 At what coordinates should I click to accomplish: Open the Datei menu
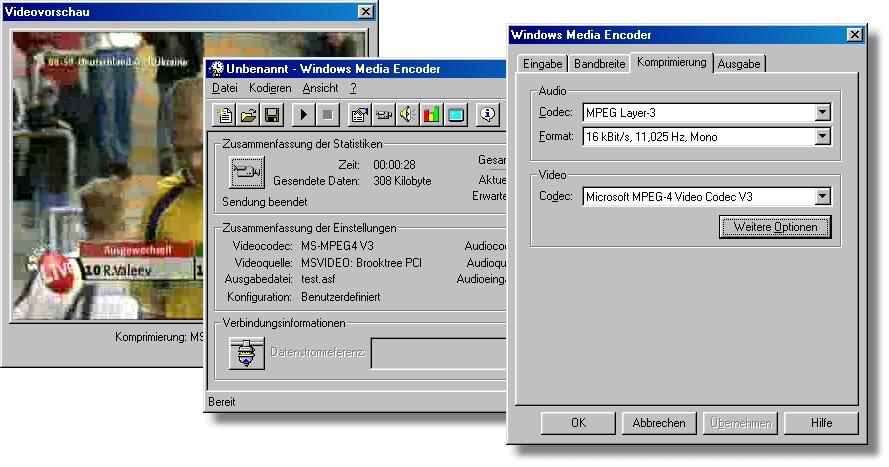coord(225,88)
